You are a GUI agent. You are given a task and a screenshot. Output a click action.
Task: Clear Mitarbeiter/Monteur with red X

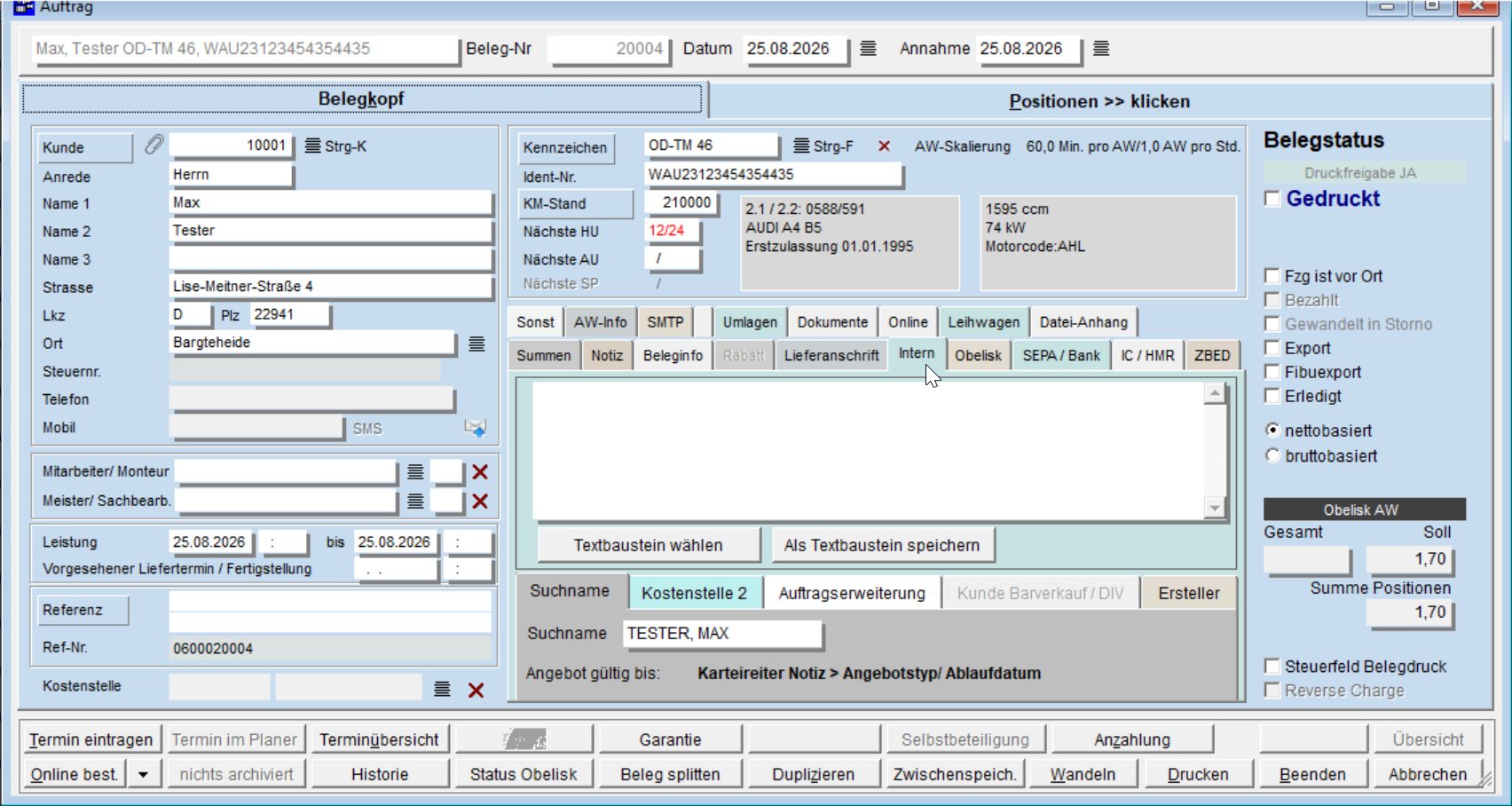click(x=480, y=472)
